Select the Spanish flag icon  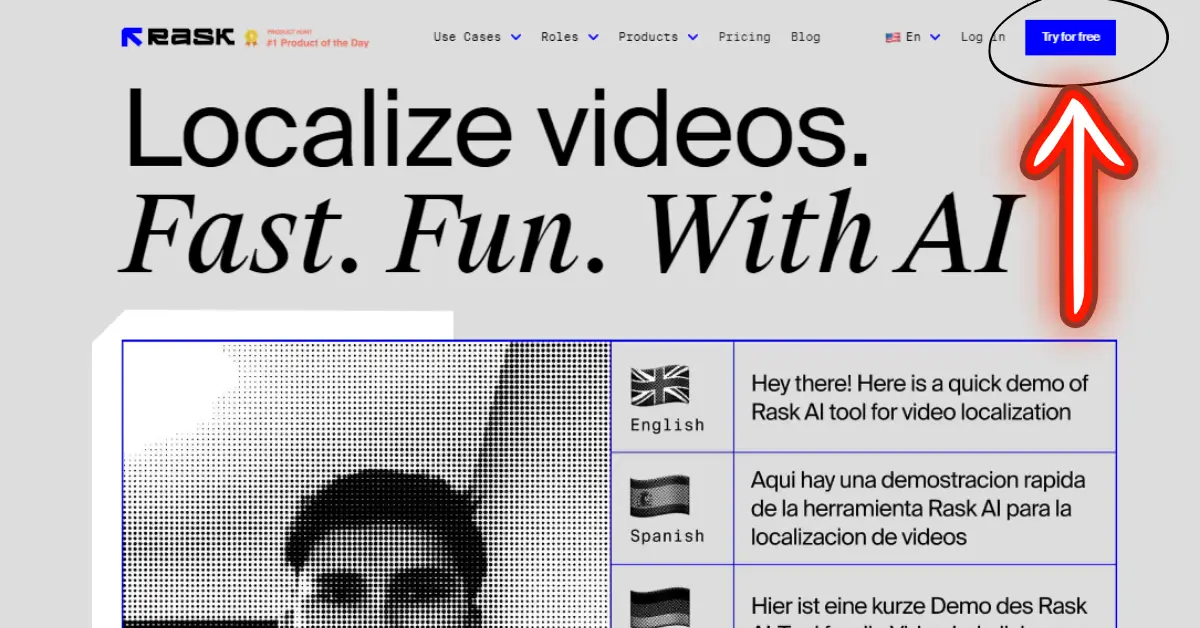pos(660,497)
